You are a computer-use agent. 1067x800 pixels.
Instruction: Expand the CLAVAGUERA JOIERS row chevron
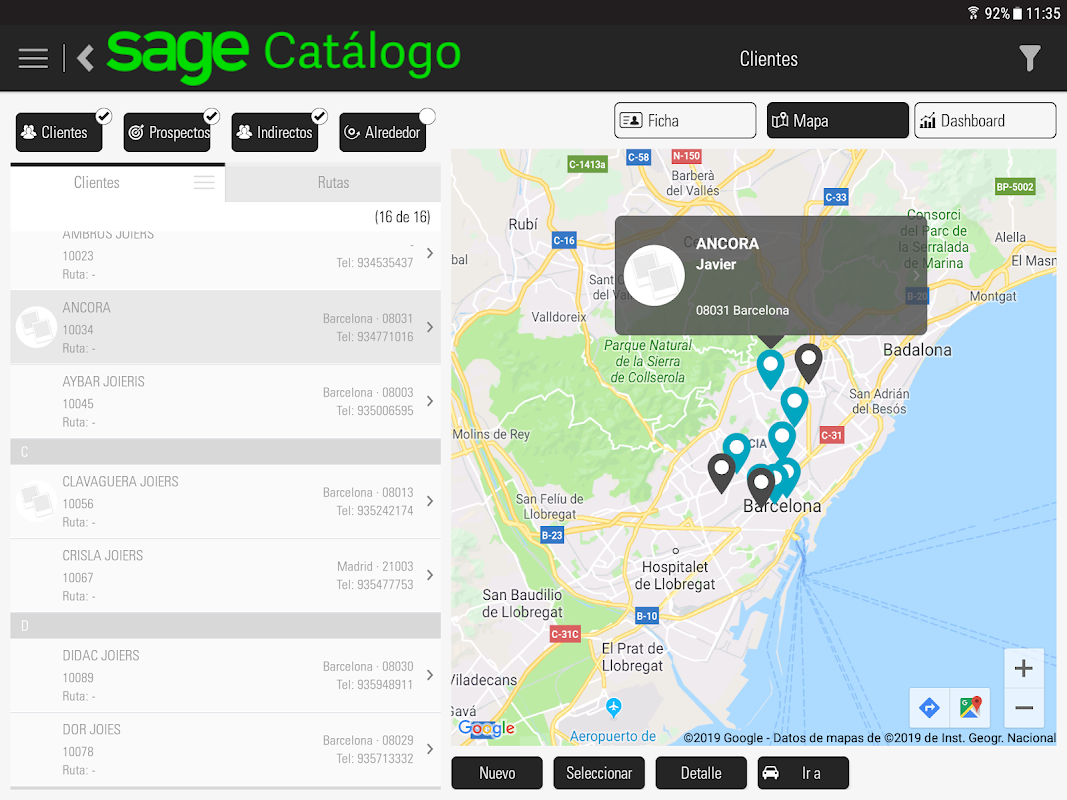pos(430,501)
